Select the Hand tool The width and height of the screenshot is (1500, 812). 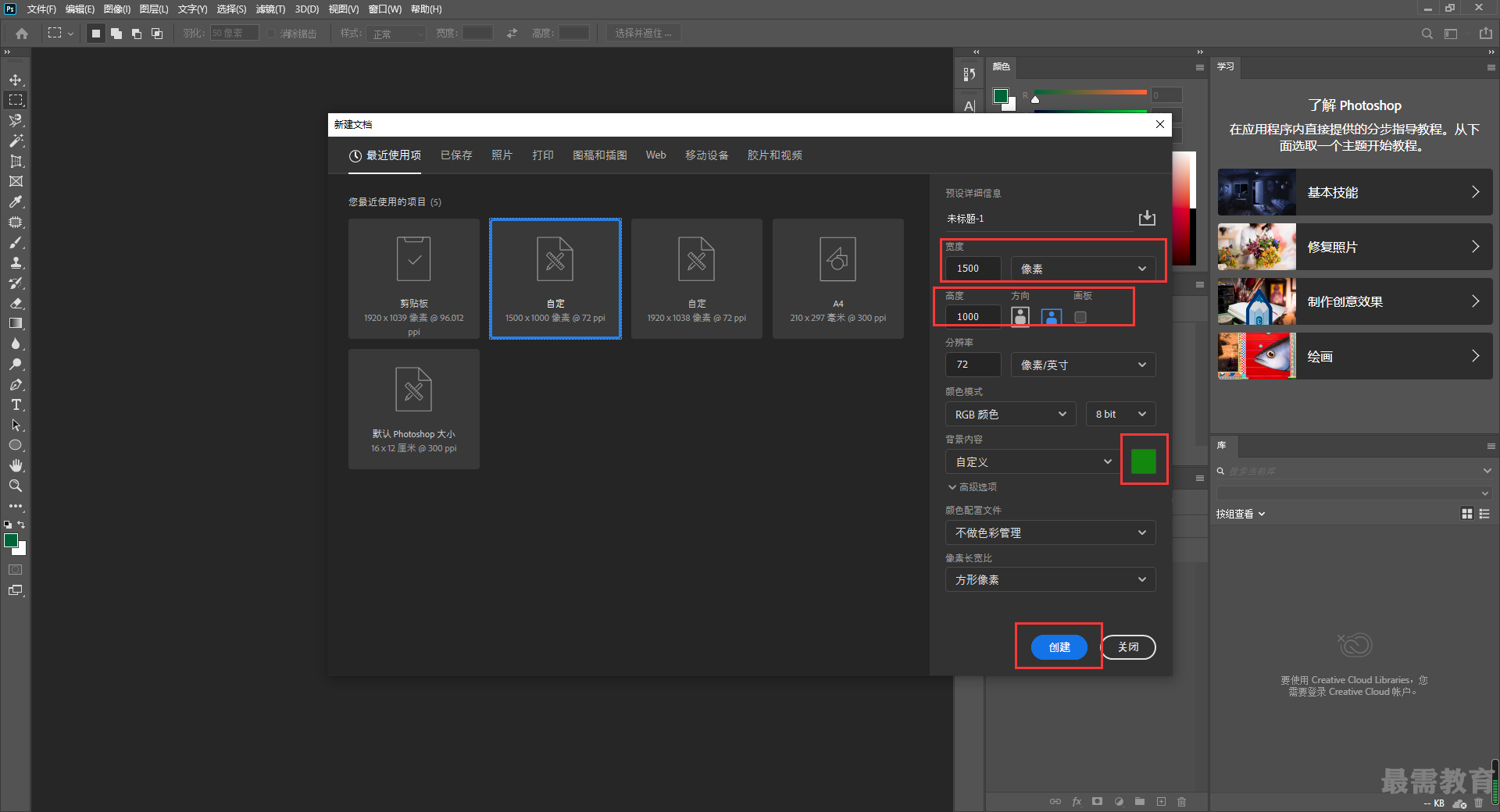tap(16, 465)
